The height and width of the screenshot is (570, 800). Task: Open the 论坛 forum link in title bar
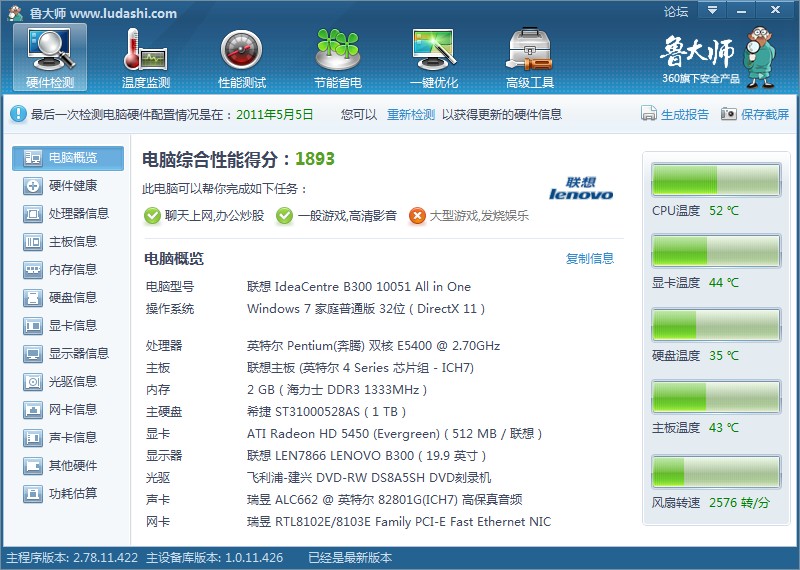pyautogui.click(x=676, y=11)
